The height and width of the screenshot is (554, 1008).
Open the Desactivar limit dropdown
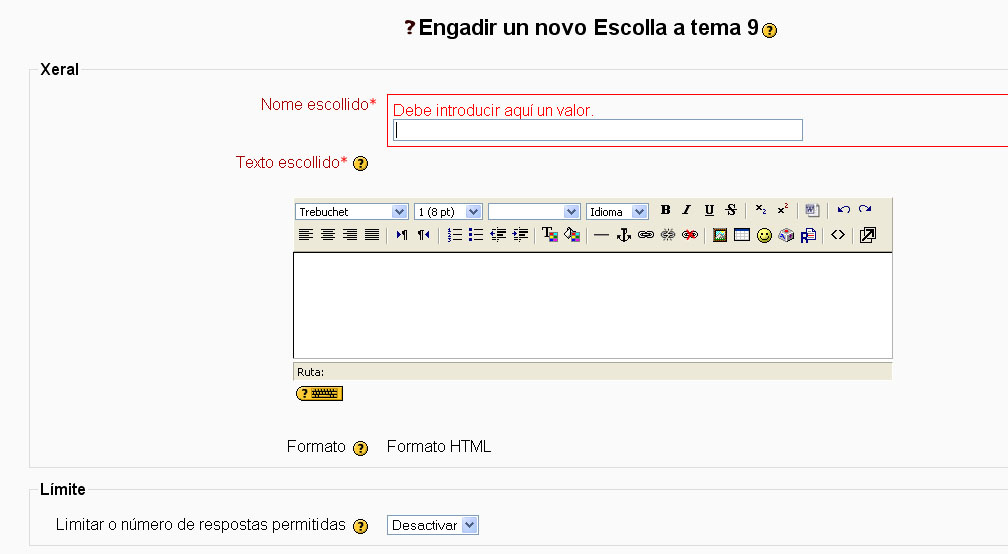tap(433, 525)
